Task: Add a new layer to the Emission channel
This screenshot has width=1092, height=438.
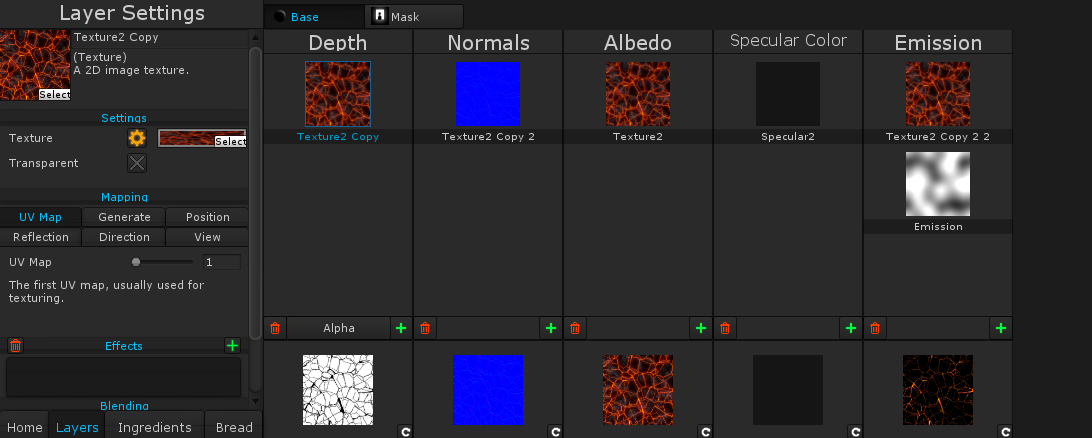Action: tap(1000, 328)
